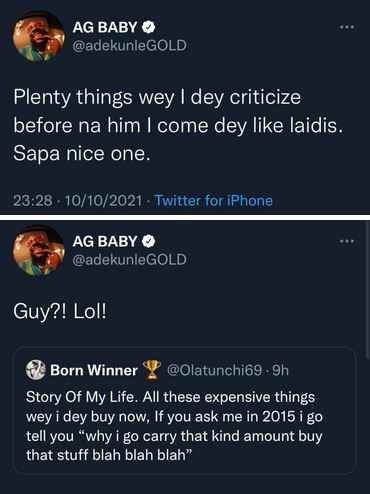Click the @adekunleGOLD handle in the second tweet
The image size is (370, 494).
(x=129, y=259)
